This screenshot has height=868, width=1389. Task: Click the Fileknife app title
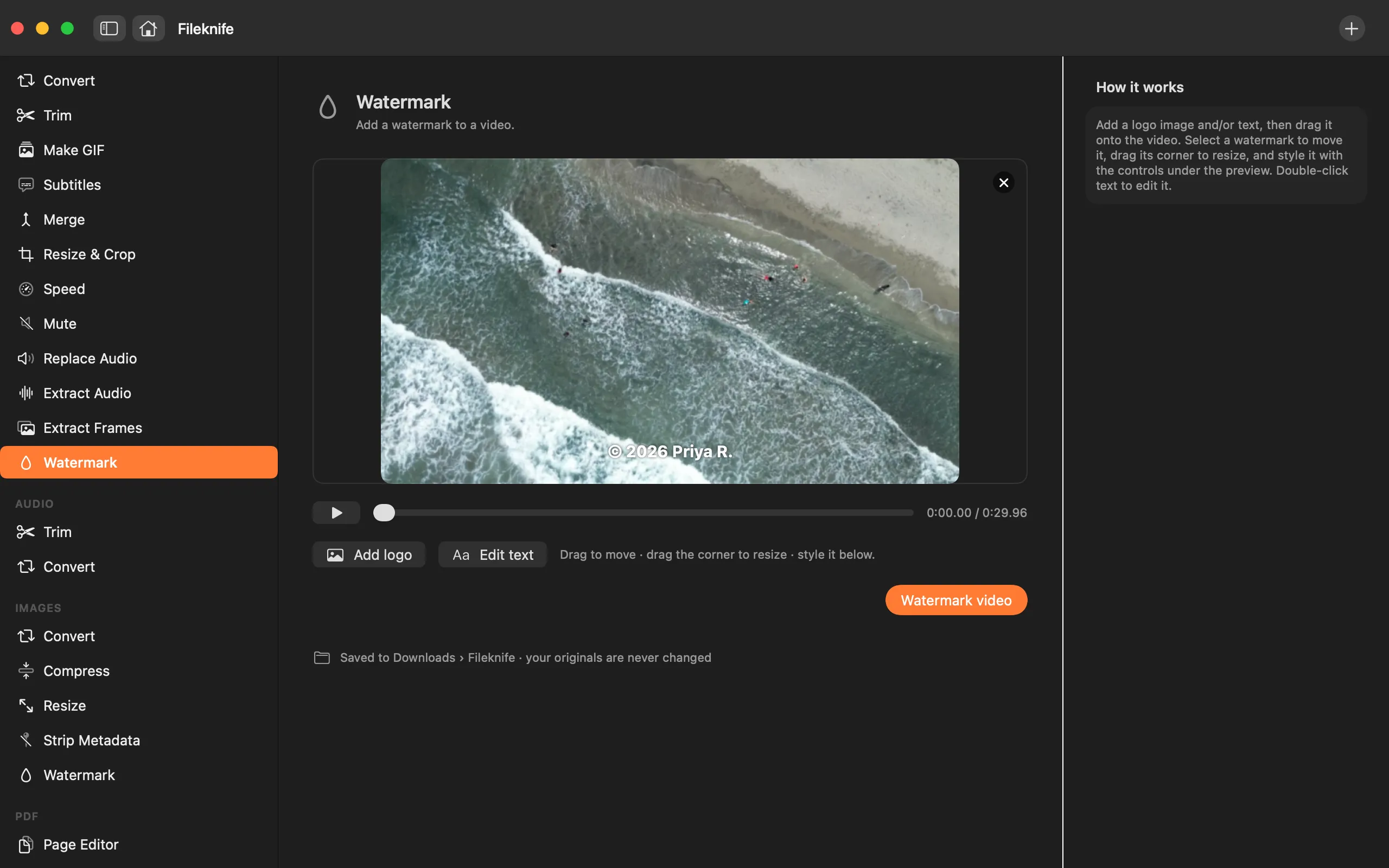[206, 29]
